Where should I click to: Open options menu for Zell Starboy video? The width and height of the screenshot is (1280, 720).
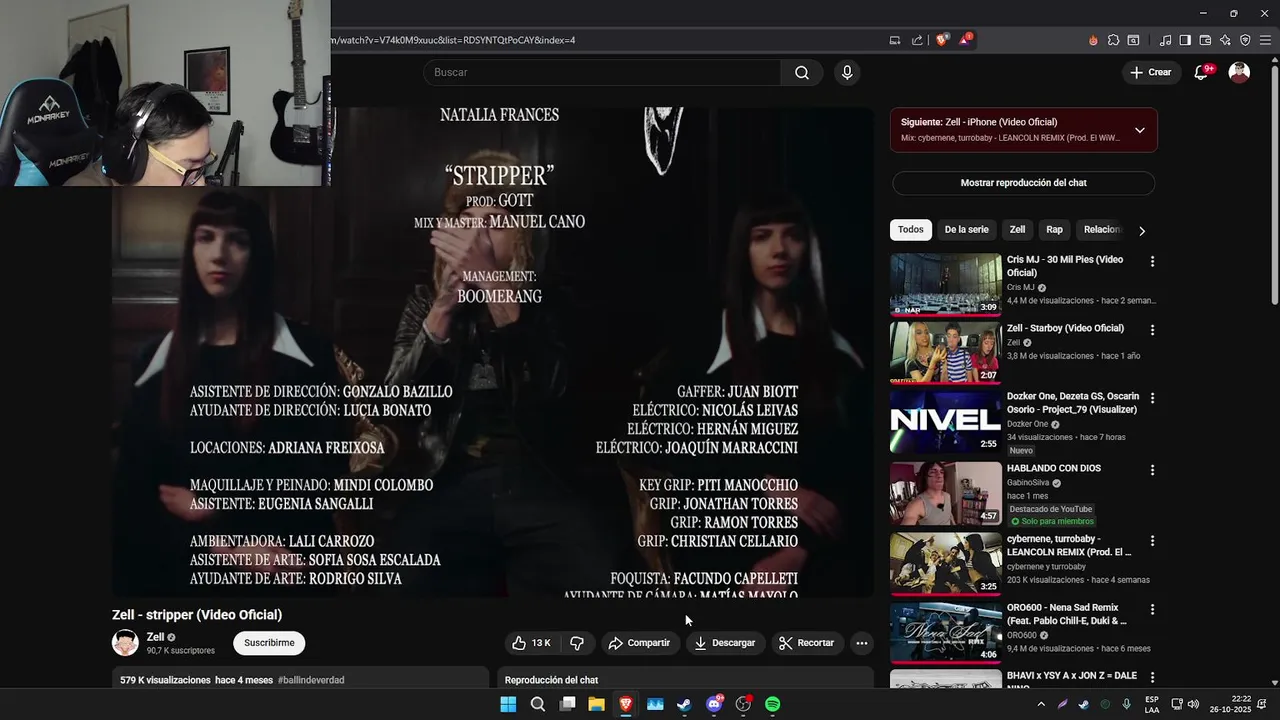coord(1152,330)
